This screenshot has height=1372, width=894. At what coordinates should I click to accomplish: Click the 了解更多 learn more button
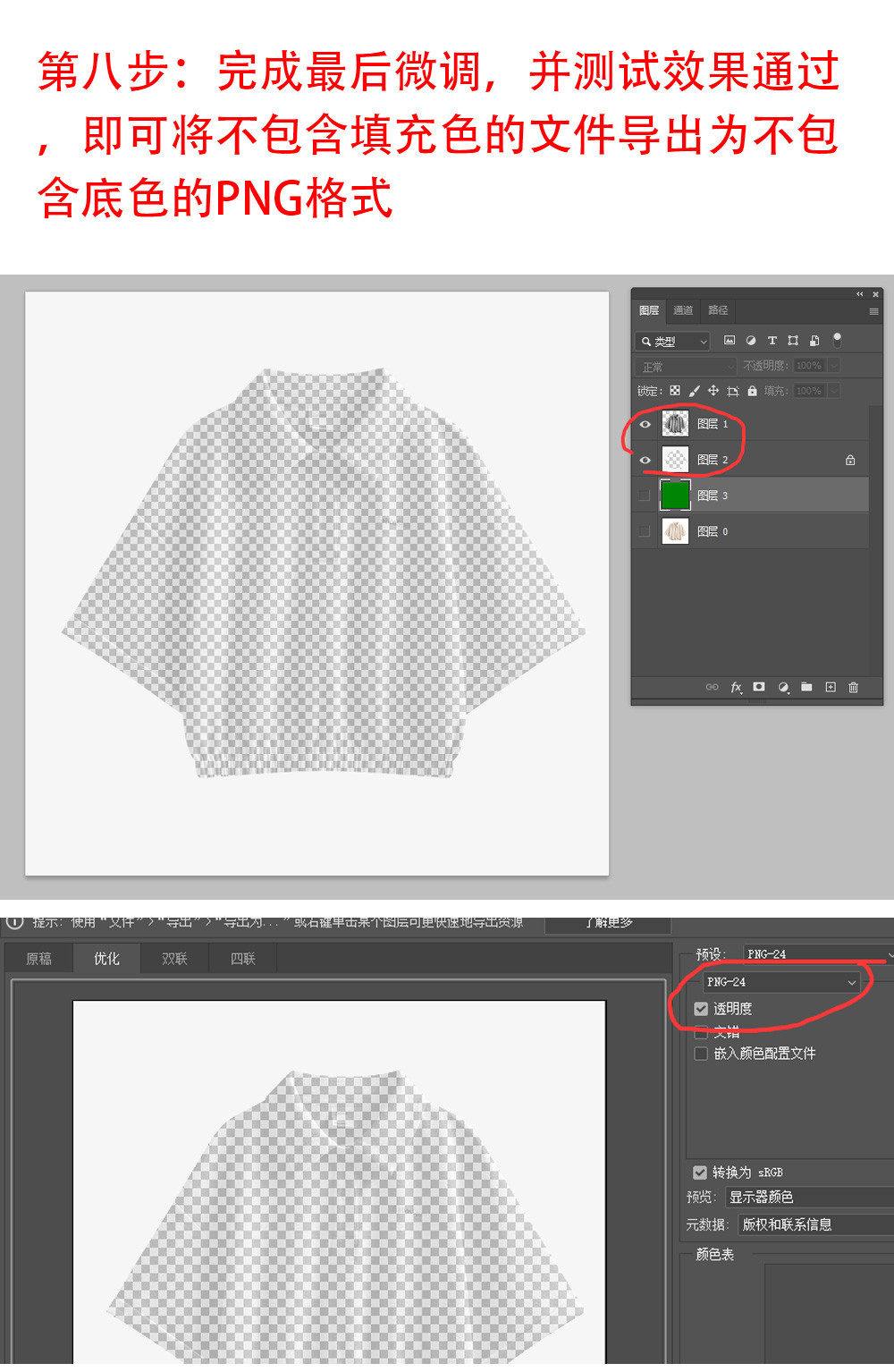[608, 923]
